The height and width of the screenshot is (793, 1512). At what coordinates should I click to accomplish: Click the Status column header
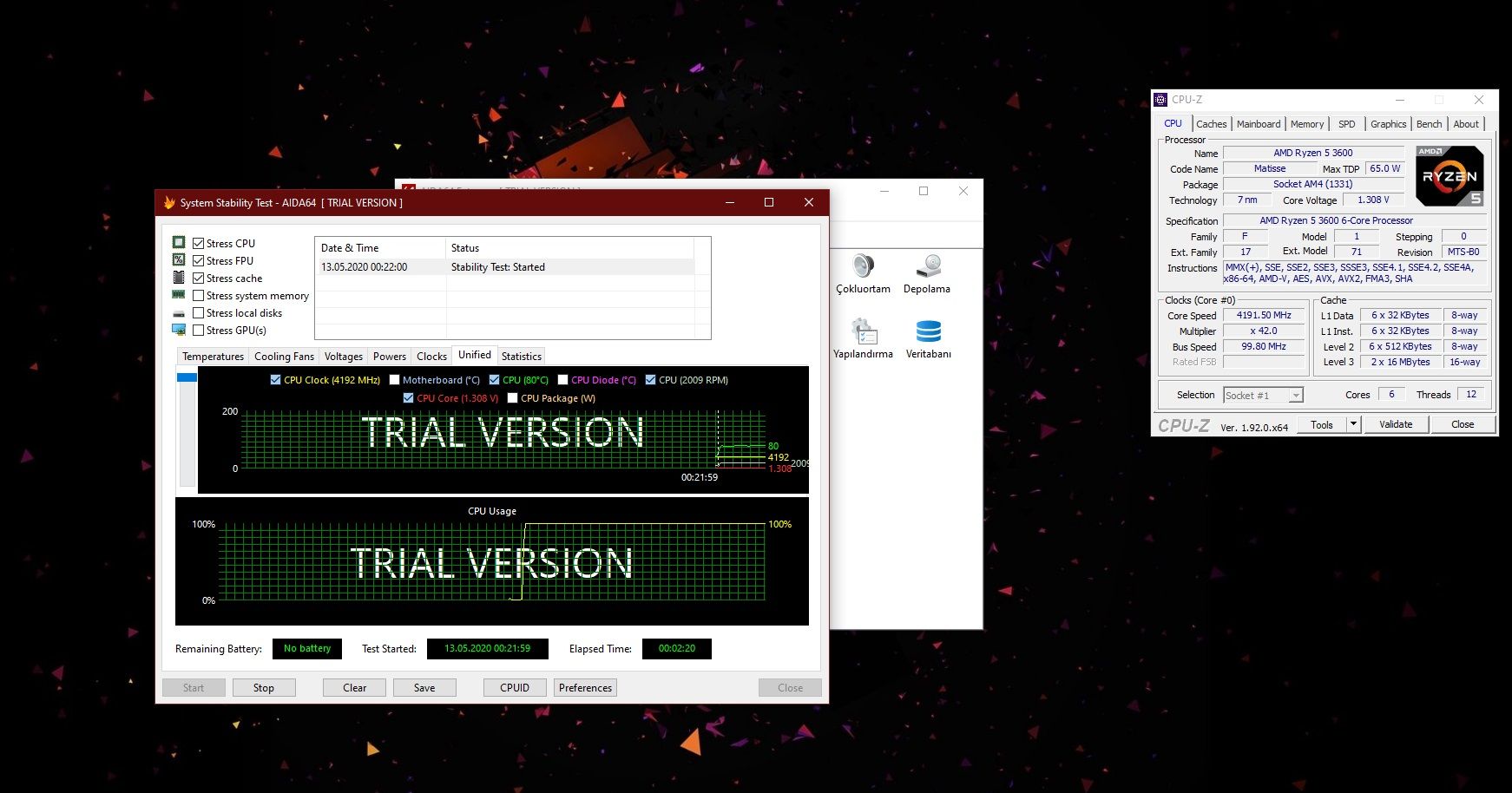click(x=570, y=248)
